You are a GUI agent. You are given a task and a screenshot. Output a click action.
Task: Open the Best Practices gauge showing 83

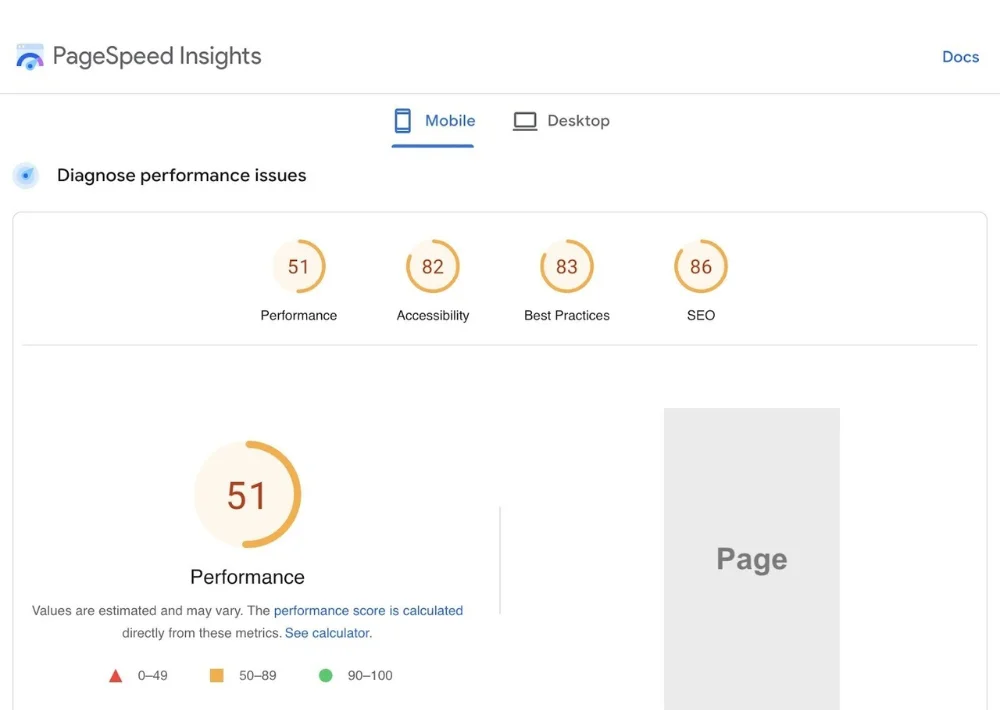[566, 266]
